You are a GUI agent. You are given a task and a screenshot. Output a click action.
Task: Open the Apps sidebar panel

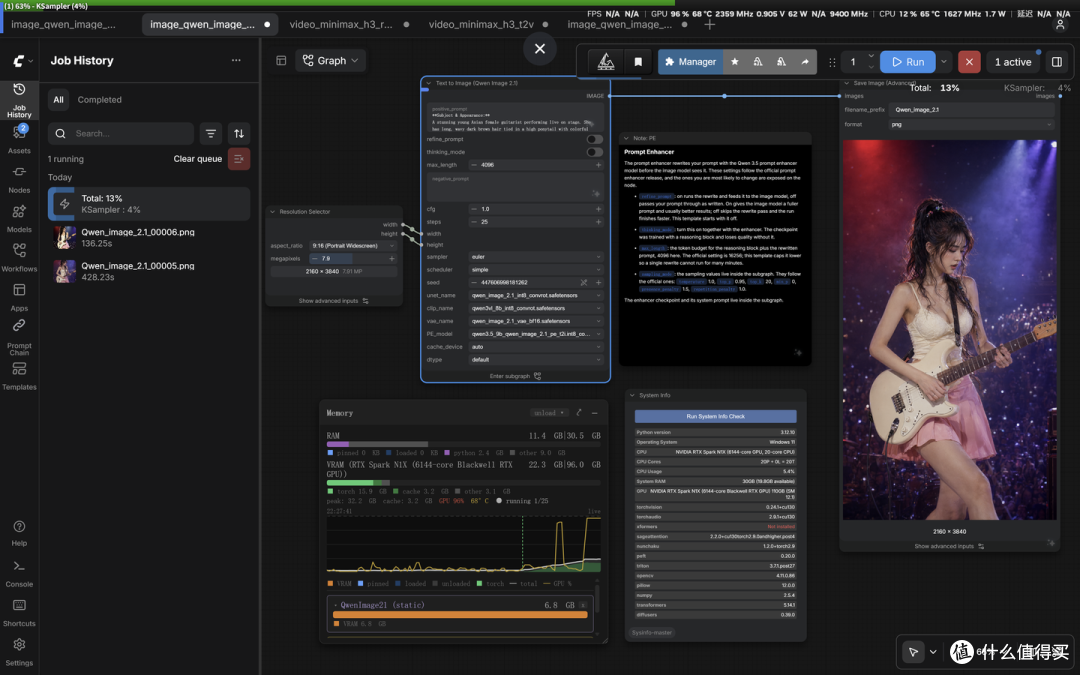pos(19,296)
